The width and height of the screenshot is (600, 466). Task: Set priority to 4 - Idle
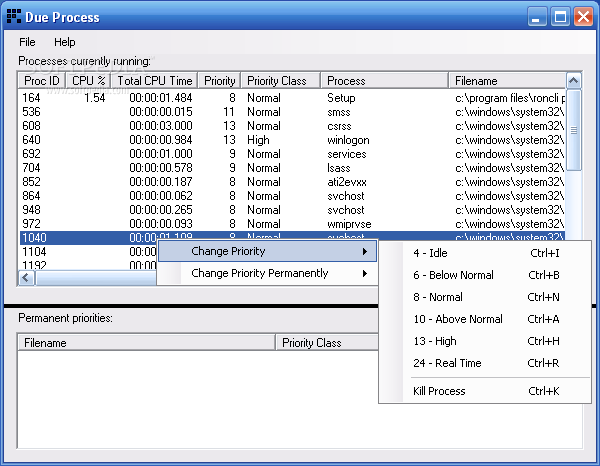485,253
